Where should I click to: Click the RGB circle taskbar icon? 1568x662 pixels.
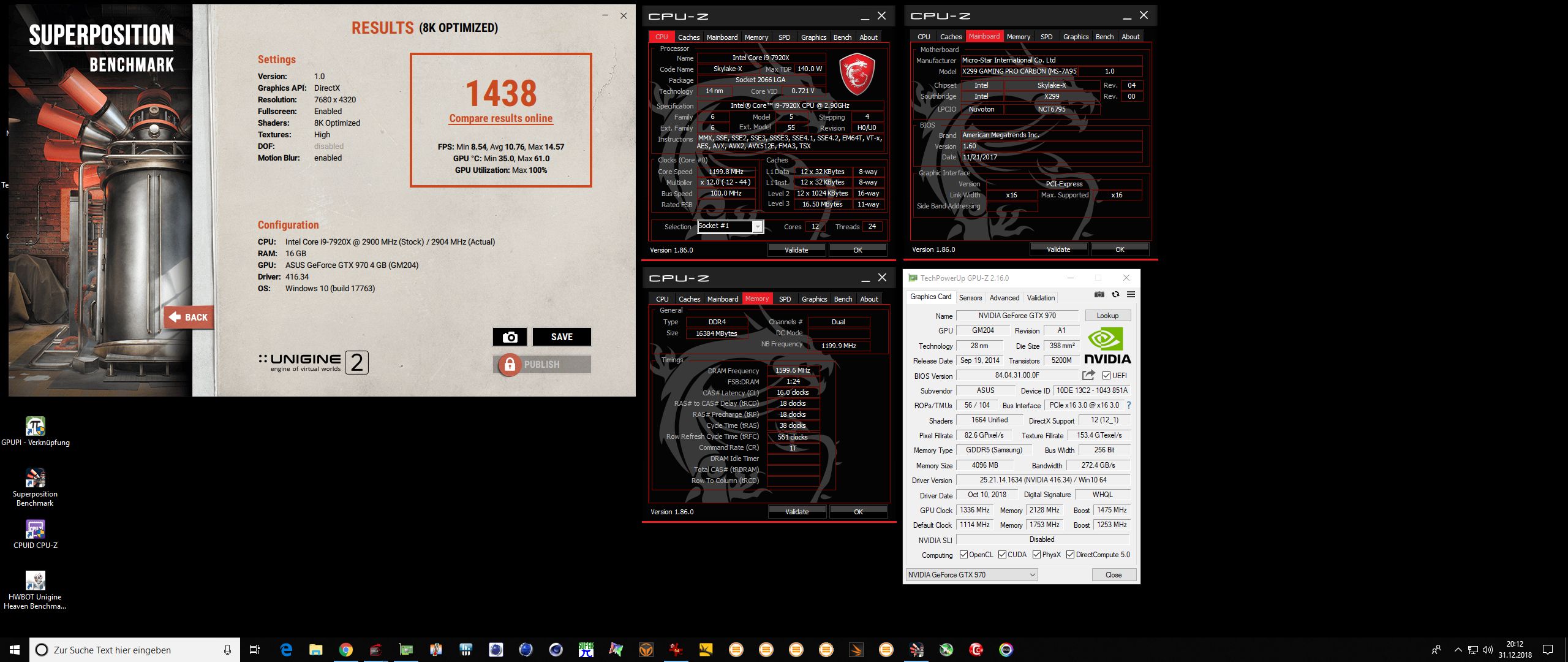1006,650
